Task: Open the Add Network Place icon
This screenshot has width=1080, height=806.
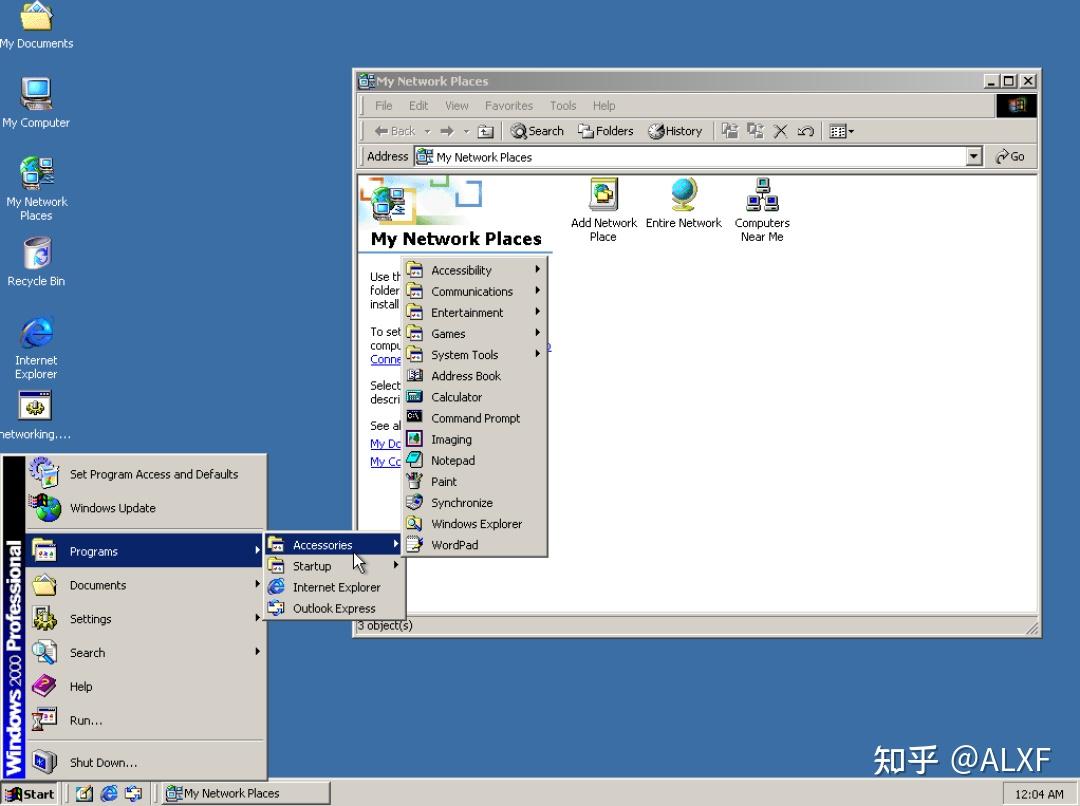Action: pos(602,207)
